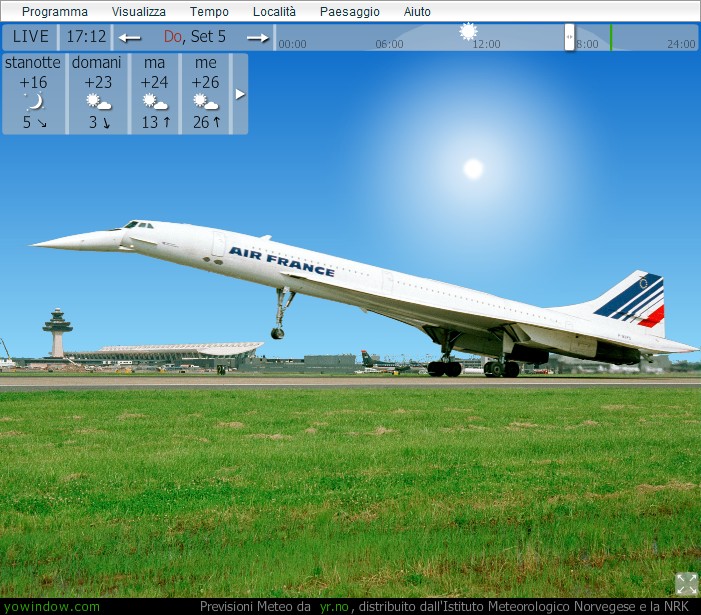Click the moon icon in stanotte forecast
The height and width of the screenshot is (615, 701).
click(34, 102)
